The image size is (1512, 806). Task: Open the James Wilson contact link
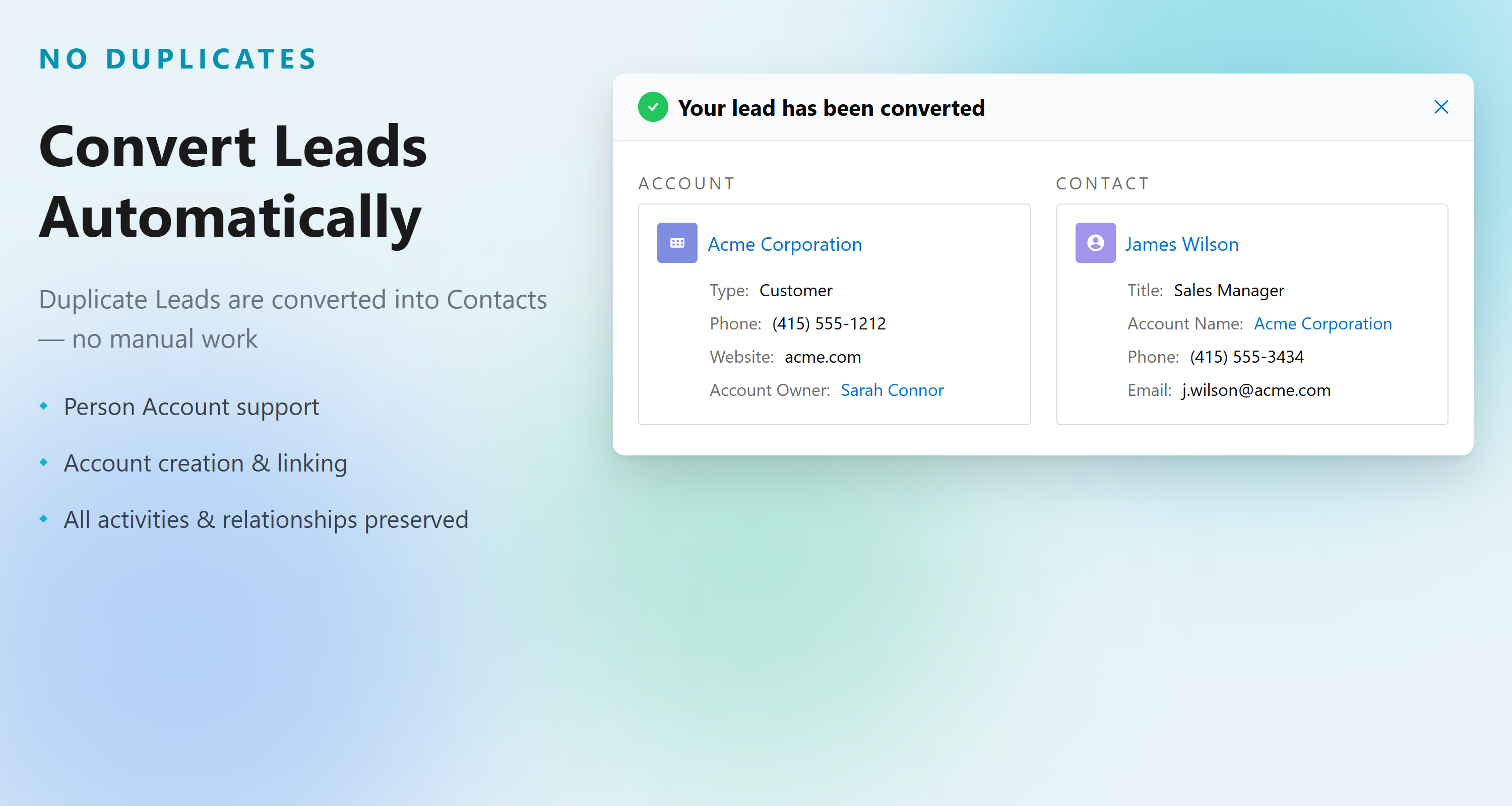tap(1181, 244)
